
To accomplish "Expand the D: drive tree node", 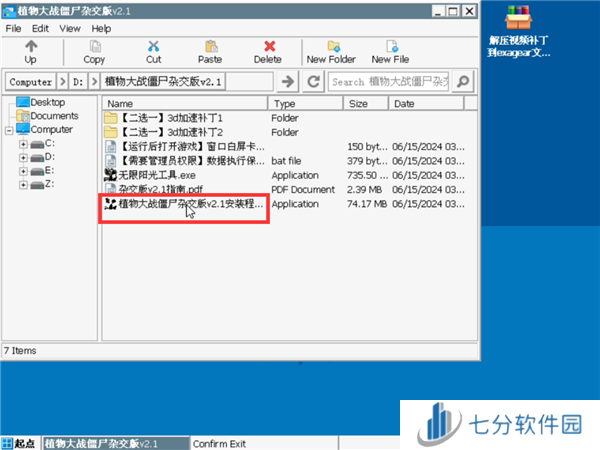I will (x=23, y=157).
